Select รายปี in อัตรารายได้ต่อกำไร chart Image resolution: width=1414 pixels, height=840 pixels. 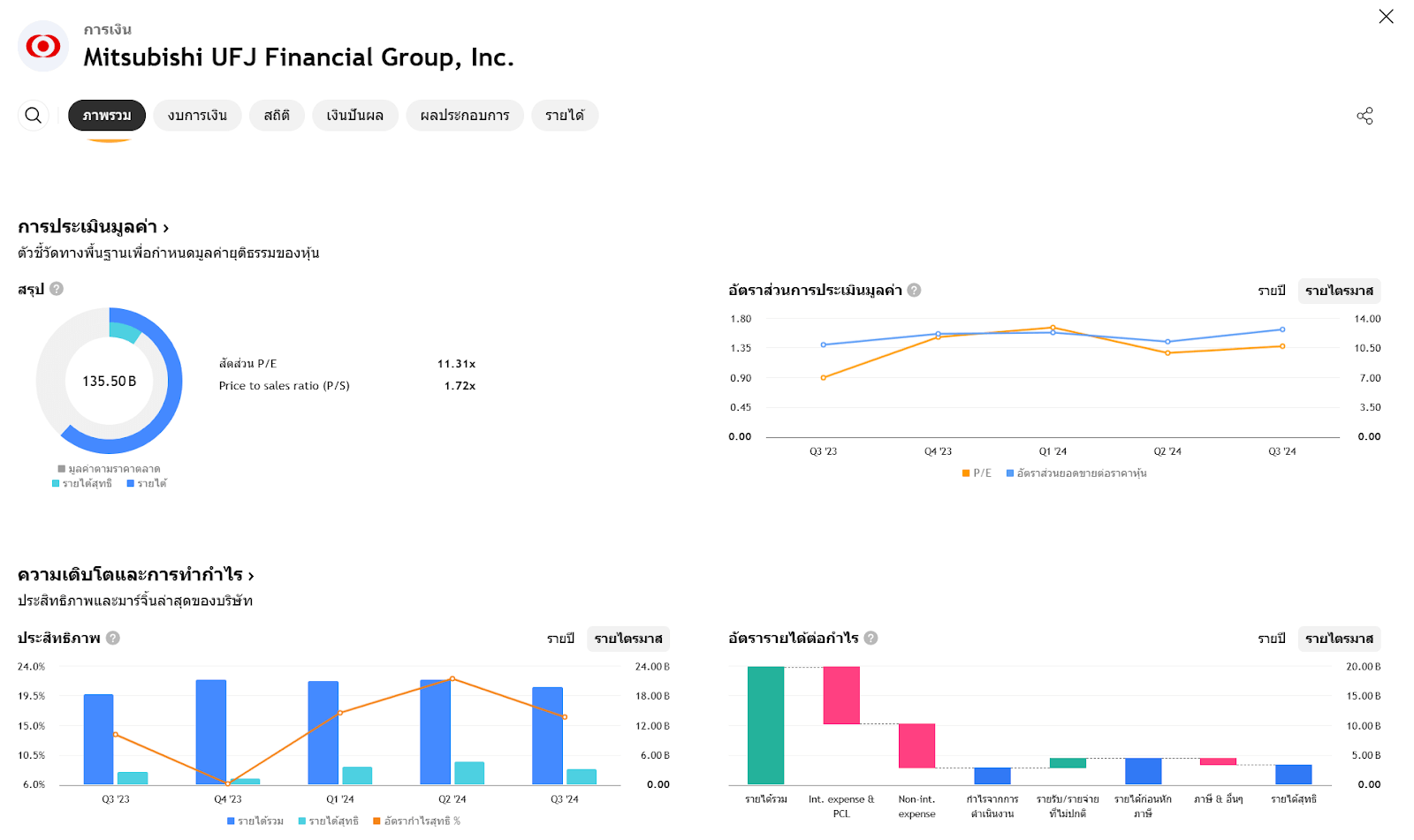[x=1272, y=639]
